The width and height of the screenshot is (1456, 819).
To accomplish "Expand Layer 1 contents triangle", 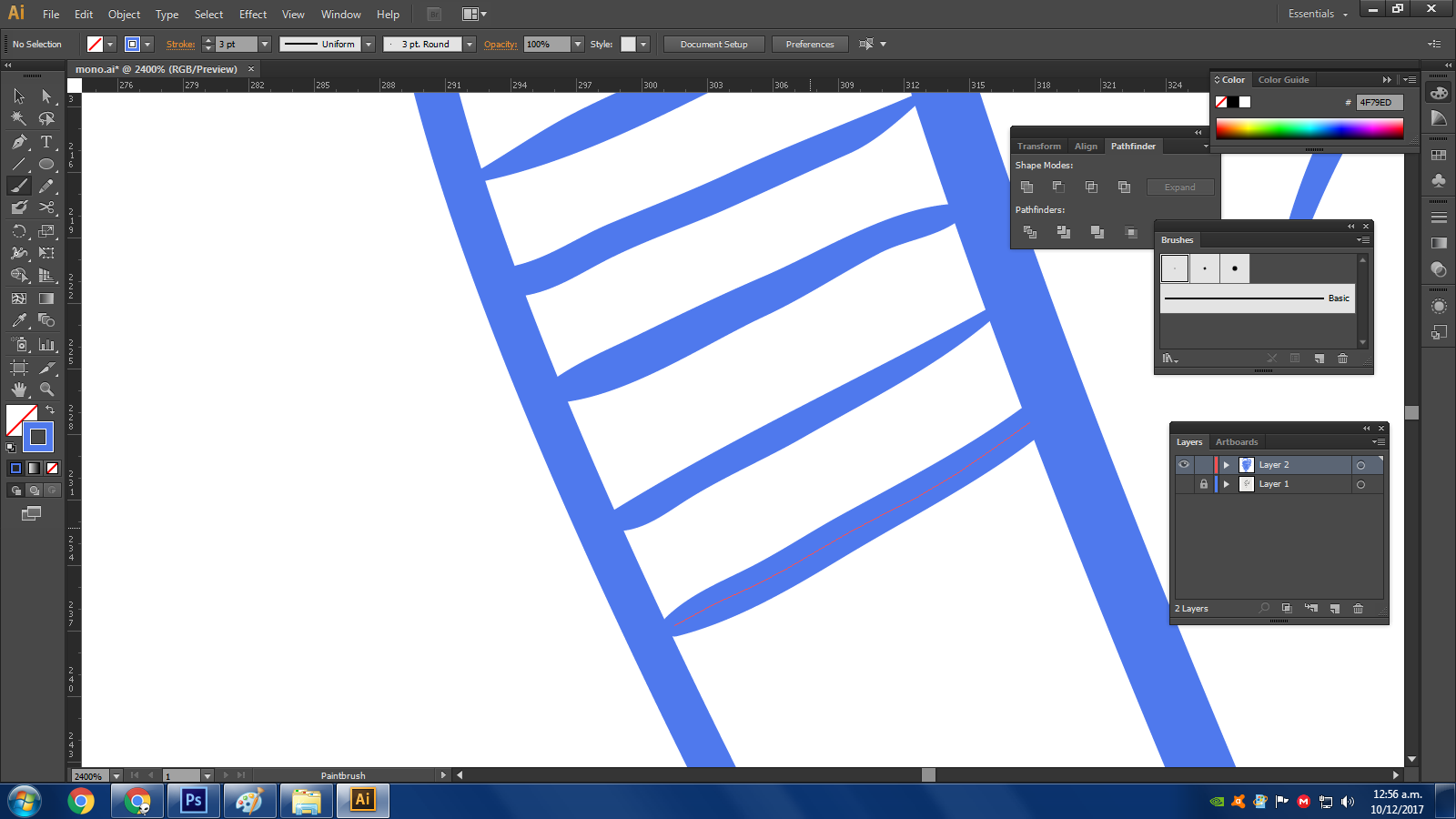I will click(1226, 484).
